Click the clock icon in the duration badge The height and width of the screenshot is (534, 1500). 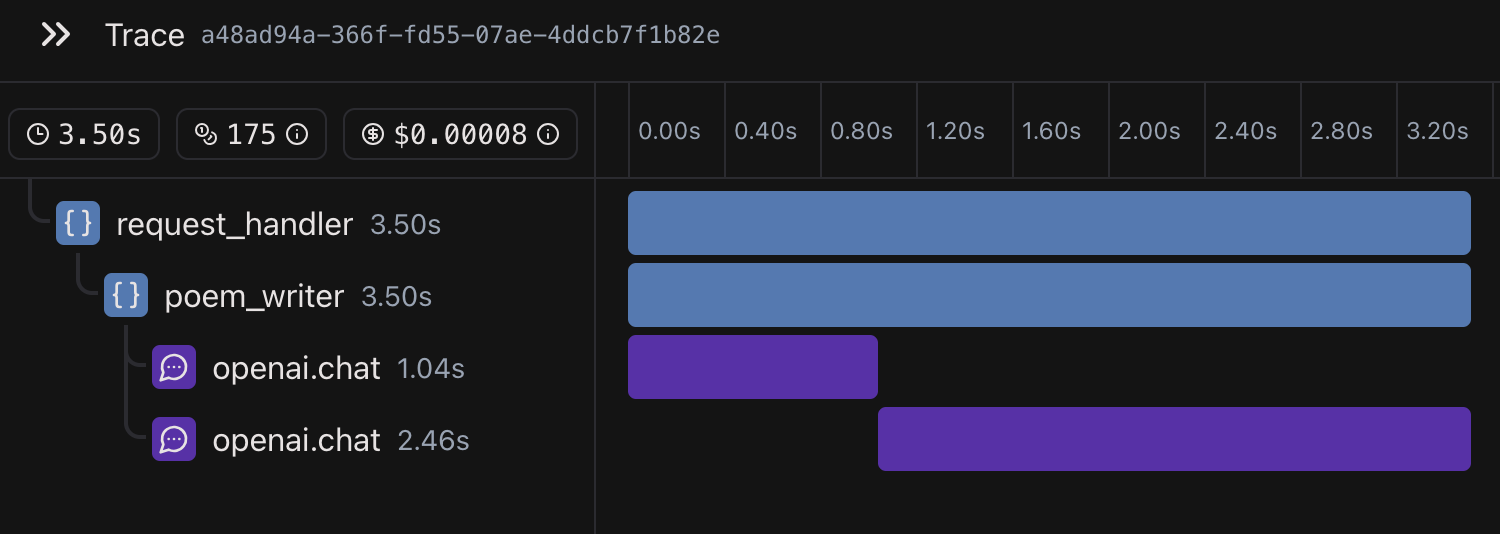coord(38,134)
